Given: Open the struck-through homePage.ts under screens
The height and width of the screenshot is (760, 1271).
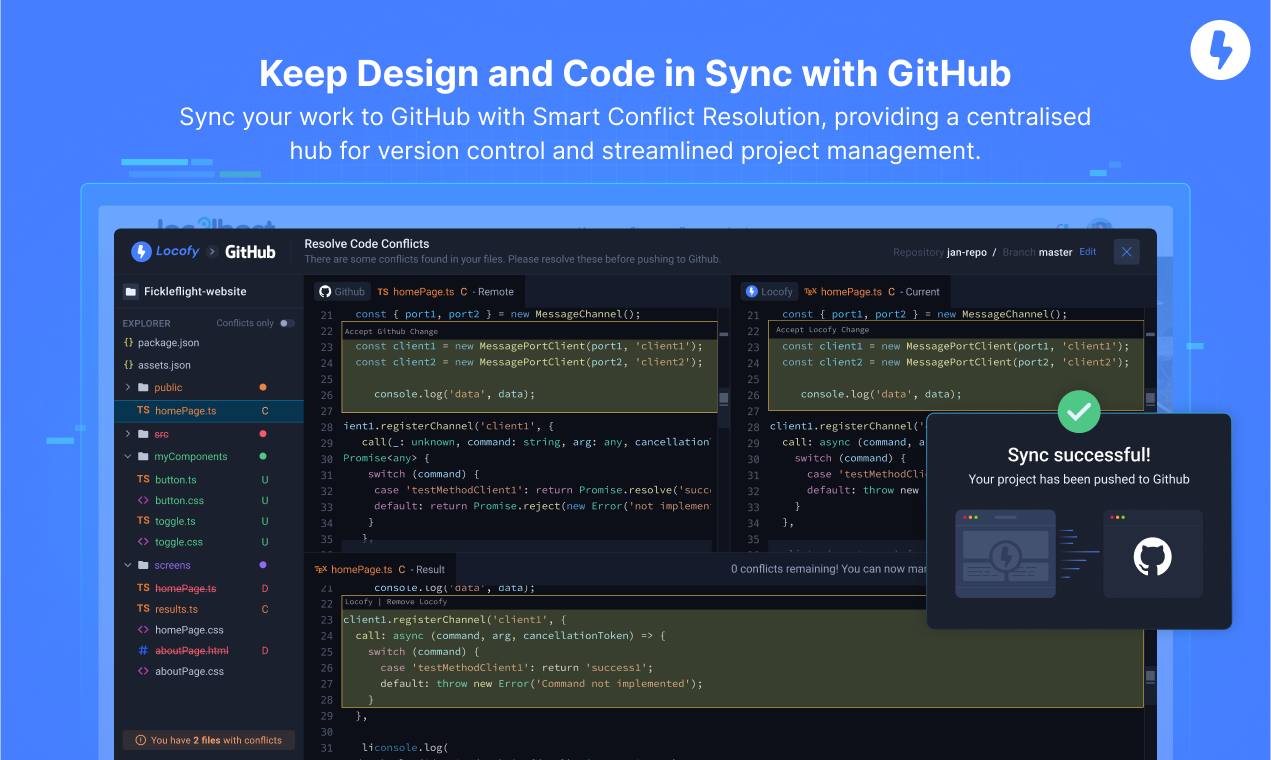Looking at the screenshot, I should click(185, 588).
